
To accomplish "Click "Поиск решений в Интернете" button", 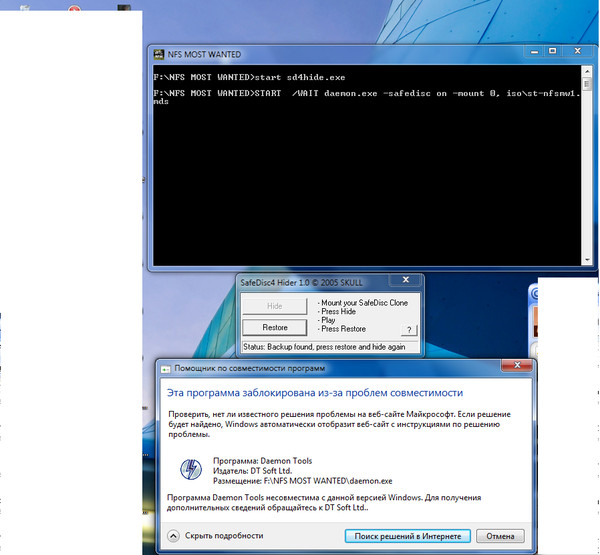I will (x=408, y=536).
